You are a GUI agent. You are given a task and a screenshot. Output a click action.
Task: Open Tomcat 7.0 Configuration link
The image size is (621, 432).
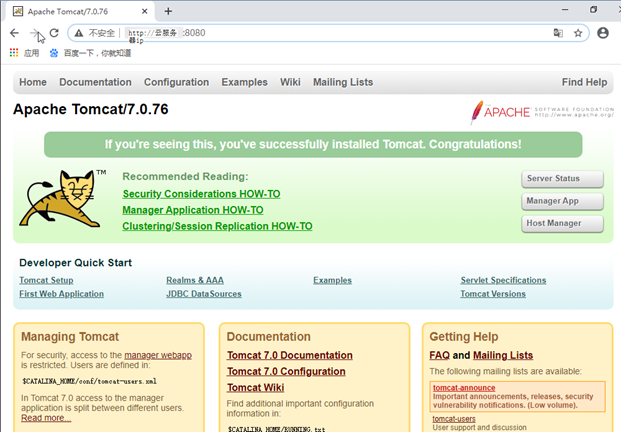tap(286, 371)
